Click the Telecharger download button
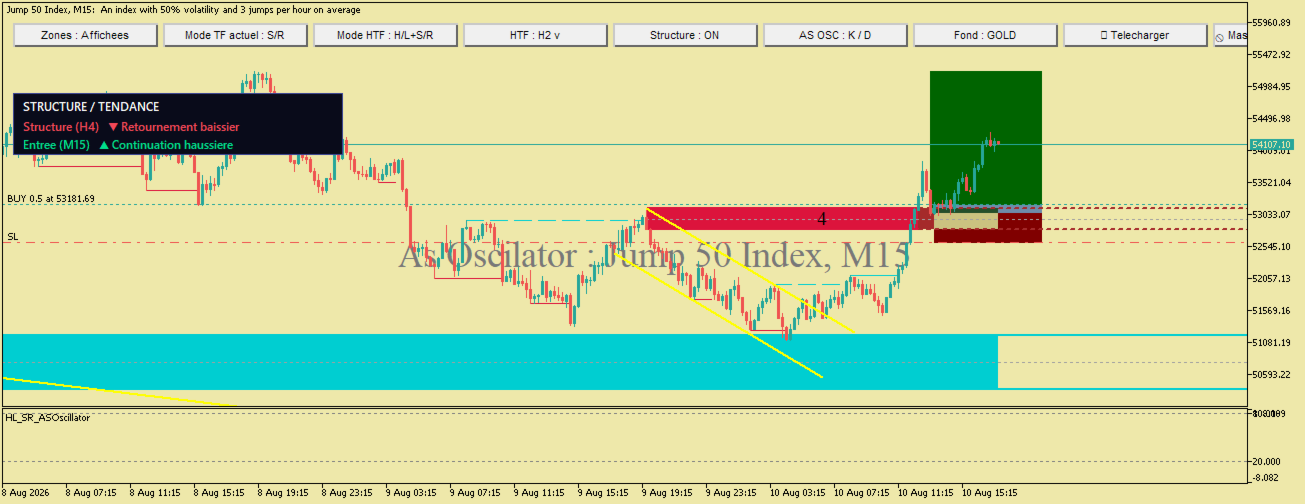The height and width of the screenshot is (504, 1305). [x=1135, y=35]
